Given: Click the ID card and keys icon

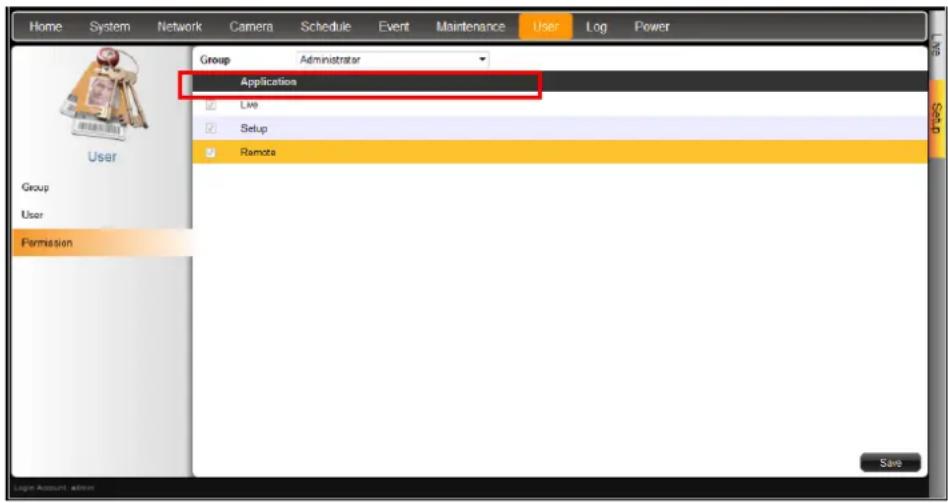Looking at the screenshot, I should [x=103, y=94].
